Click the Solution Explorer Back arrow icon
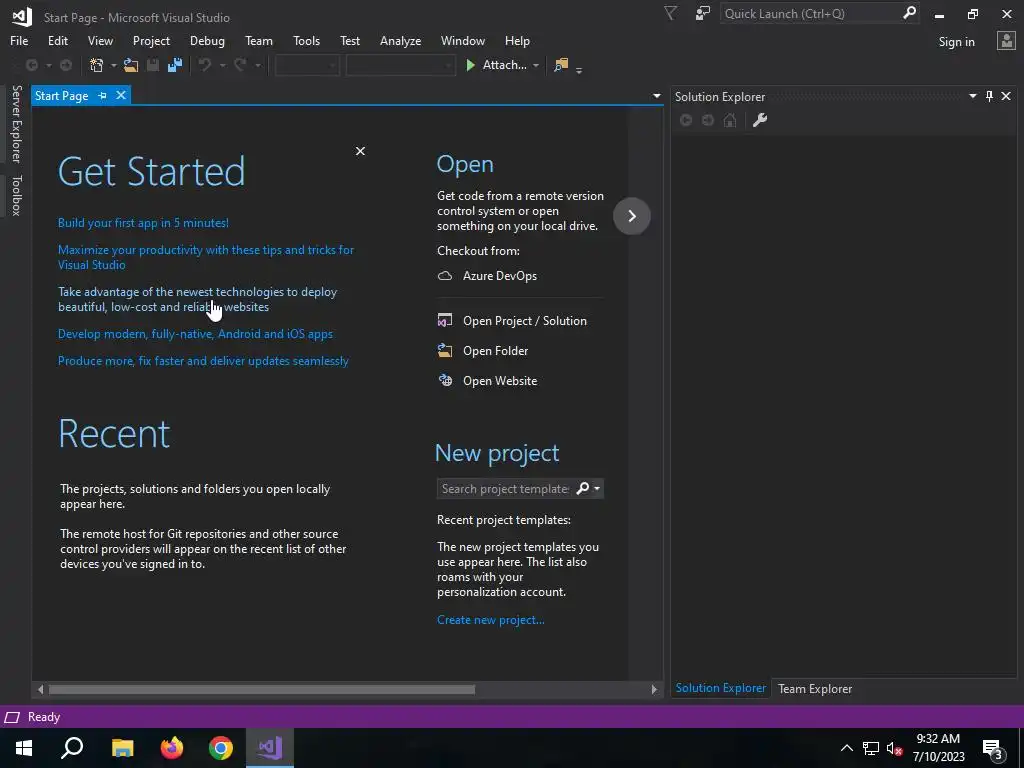Screen dimensions: 1024x768 (686, 120)
